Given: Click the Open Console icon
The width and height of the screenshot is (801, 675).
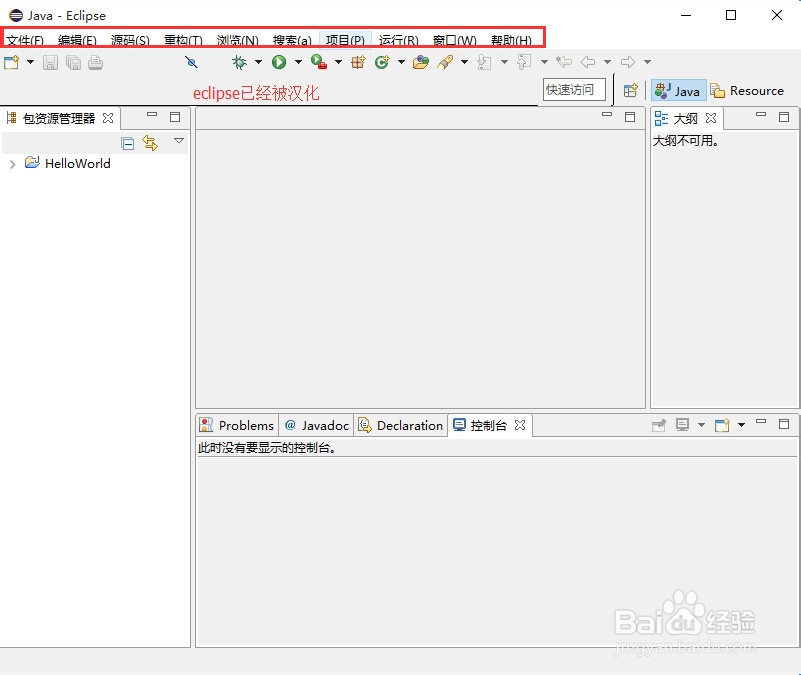Looking at the screenshot, I should 722,425.
